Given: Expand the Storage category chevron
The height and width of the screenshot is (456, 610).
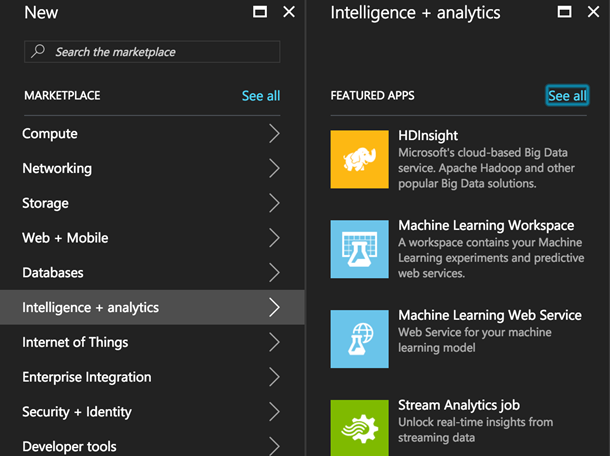Looking at the screenshot, I should coord(274,203).
